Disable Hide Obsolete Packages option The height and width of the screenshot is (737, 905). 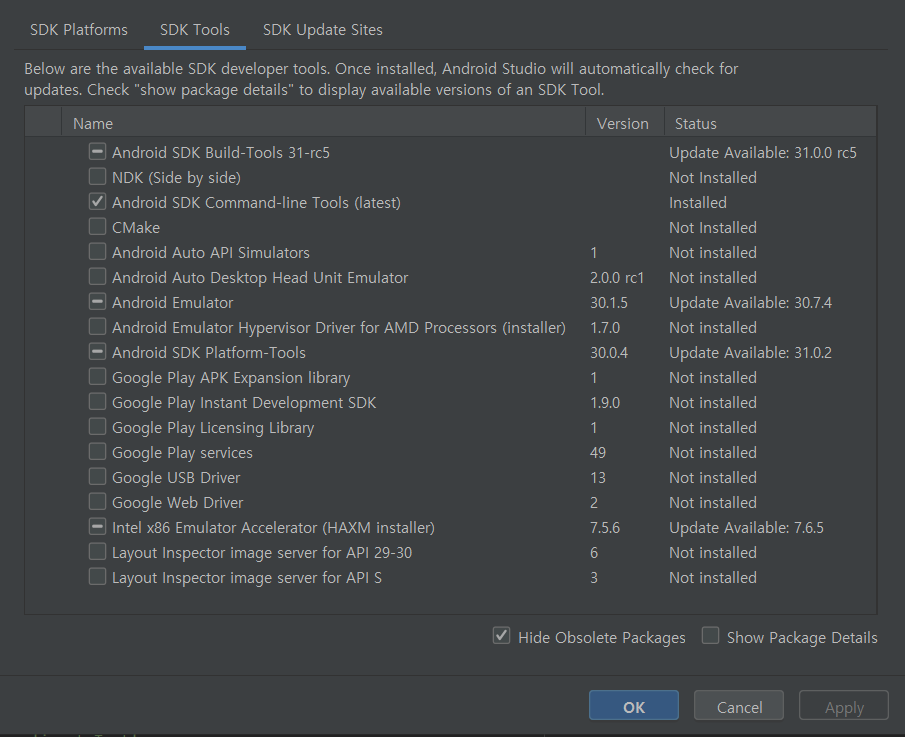502,636
